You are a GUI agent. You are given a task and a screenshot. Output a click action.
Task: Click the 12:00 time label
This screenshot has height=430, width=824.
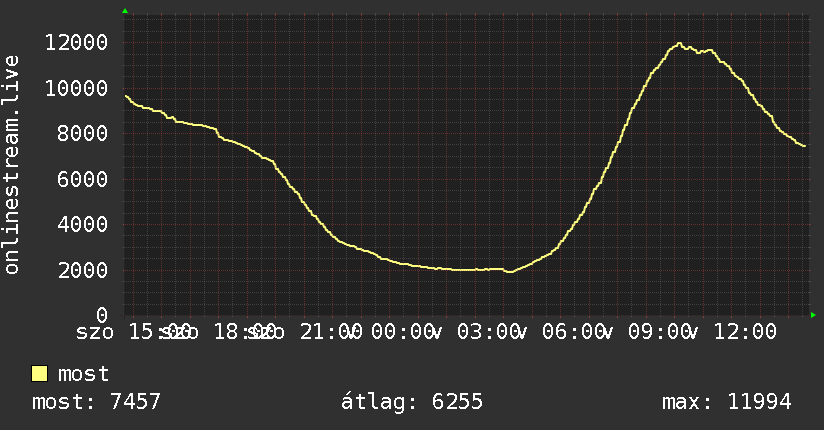point(745,332)
